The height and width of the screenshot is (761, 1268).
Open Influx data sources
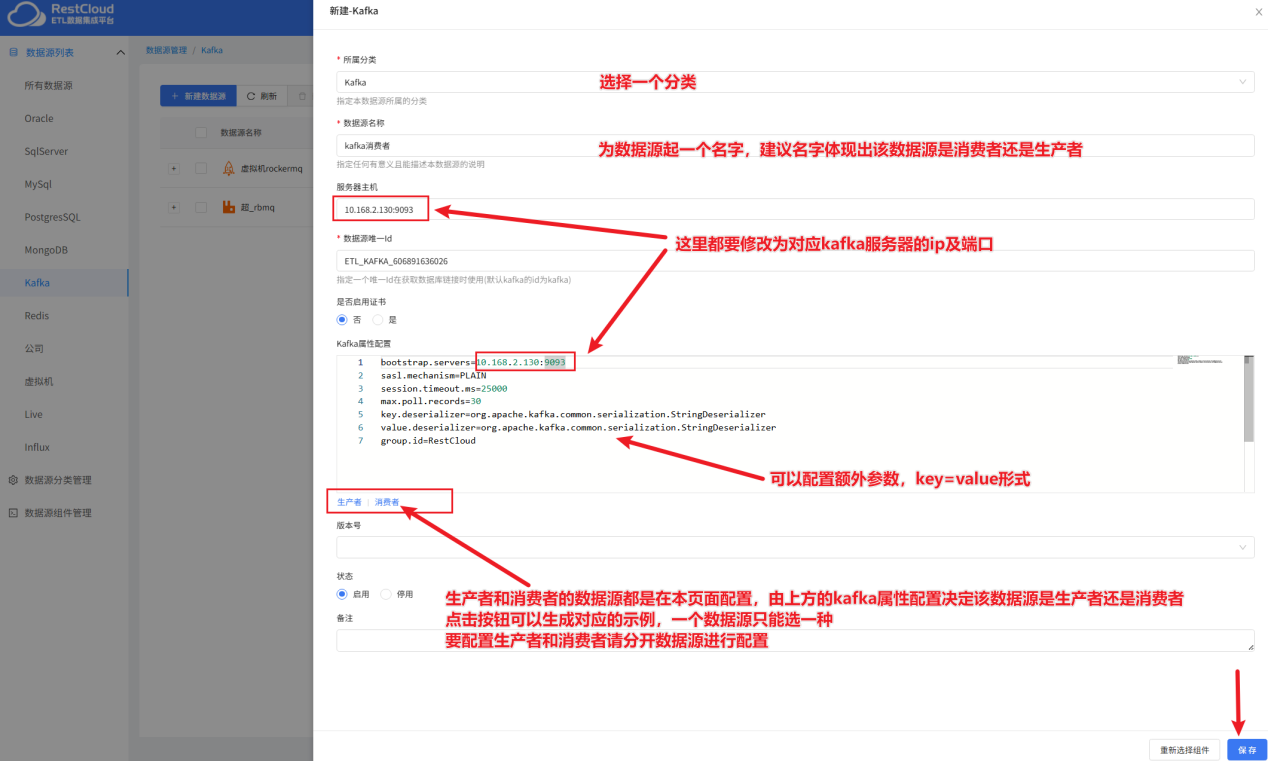click(x=37, y=447)
